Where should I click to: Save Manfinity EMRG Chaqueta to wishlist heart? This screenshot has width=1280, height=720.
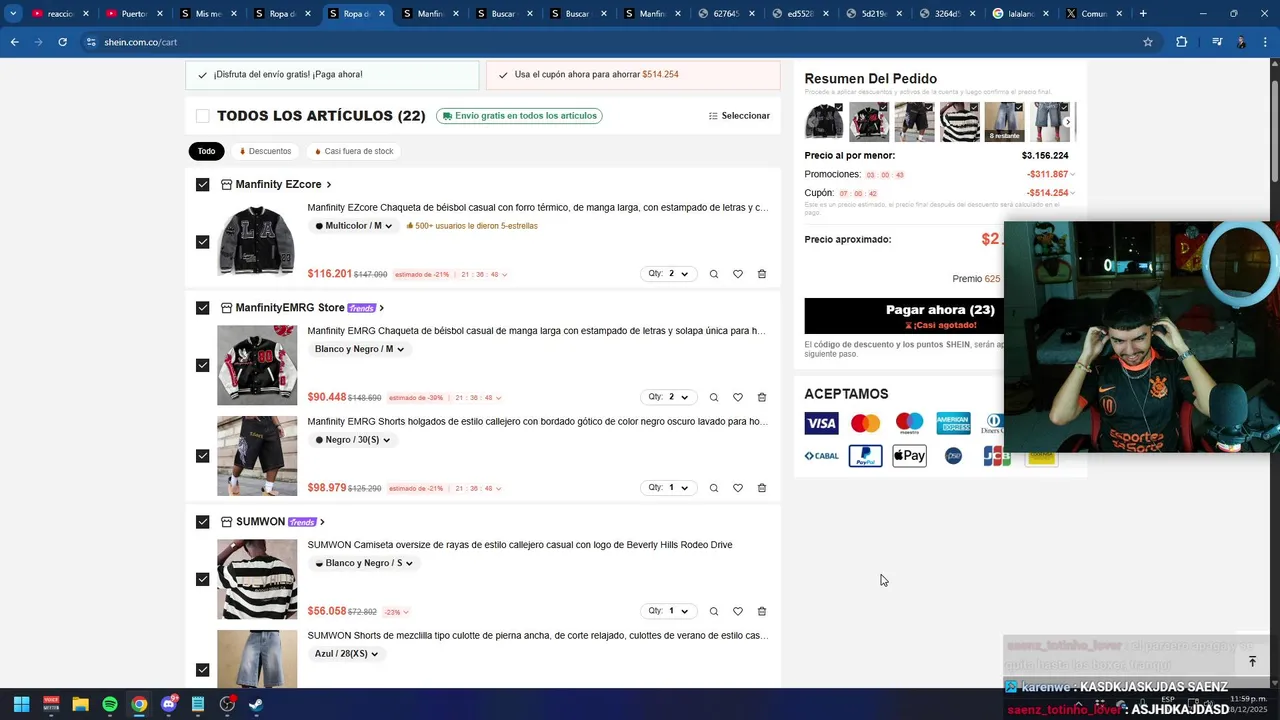[x=738, y=397]
